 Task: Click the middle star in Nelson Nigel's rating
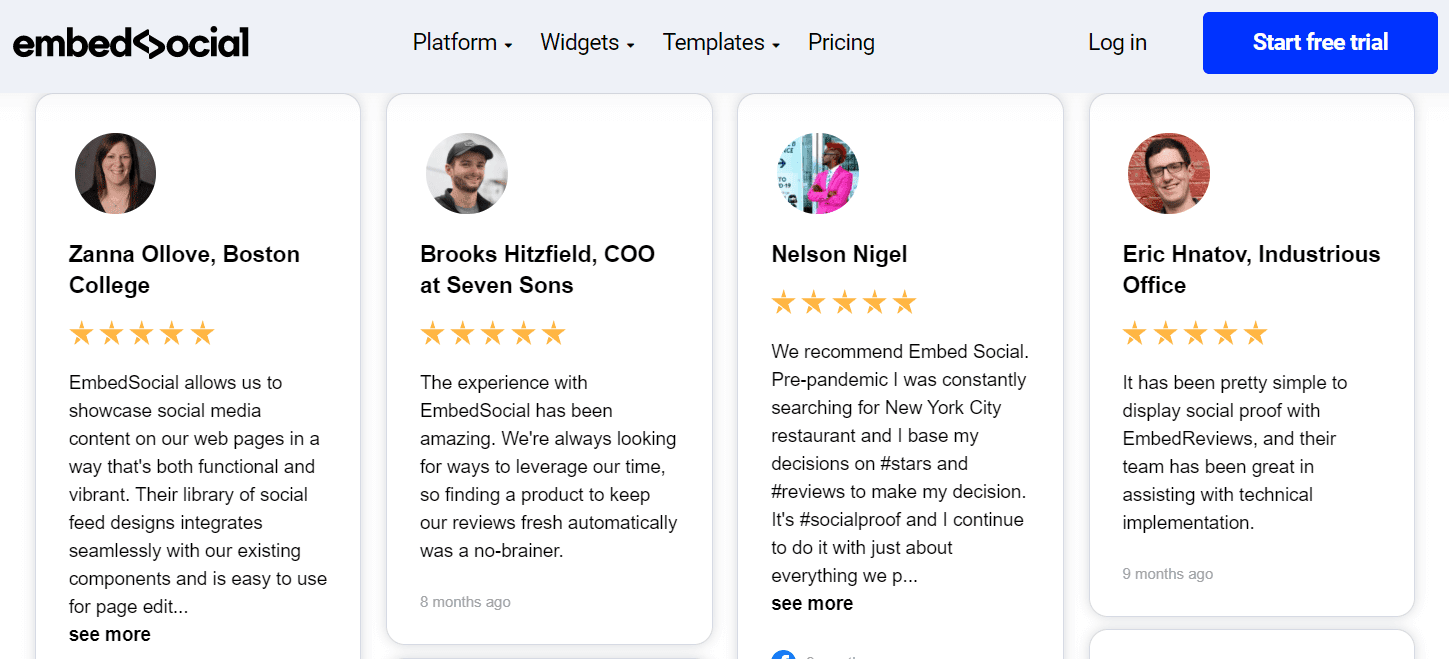pos(845,300)
